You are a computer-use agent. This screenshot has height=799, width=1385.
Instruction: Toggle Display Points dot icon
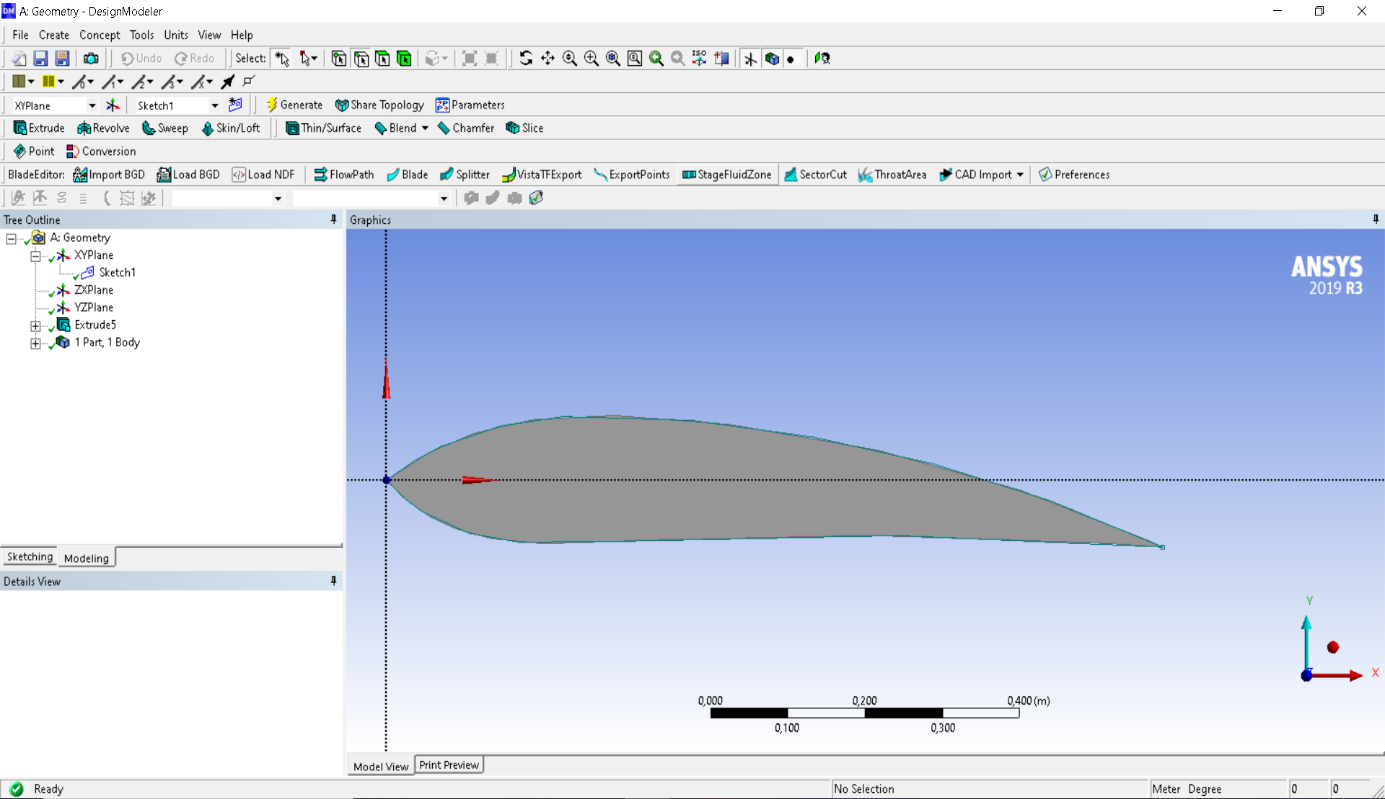pyautogui.click(x=791, y=59)
